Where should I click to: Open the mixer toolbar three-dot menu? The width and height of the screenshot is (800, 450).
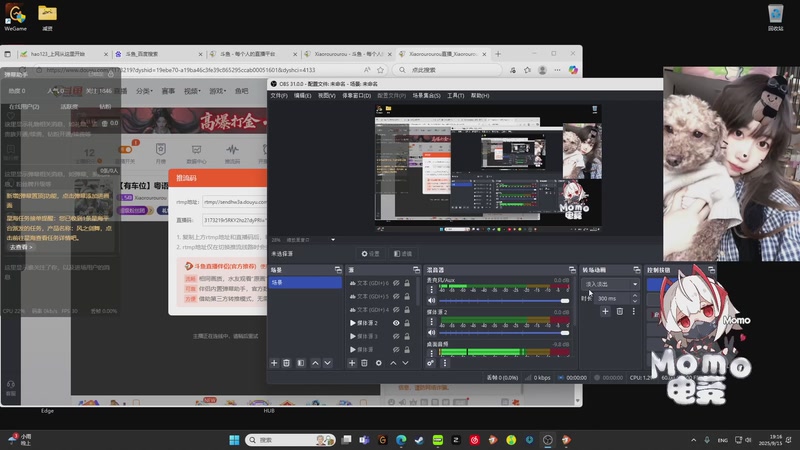tap(444, 363)
